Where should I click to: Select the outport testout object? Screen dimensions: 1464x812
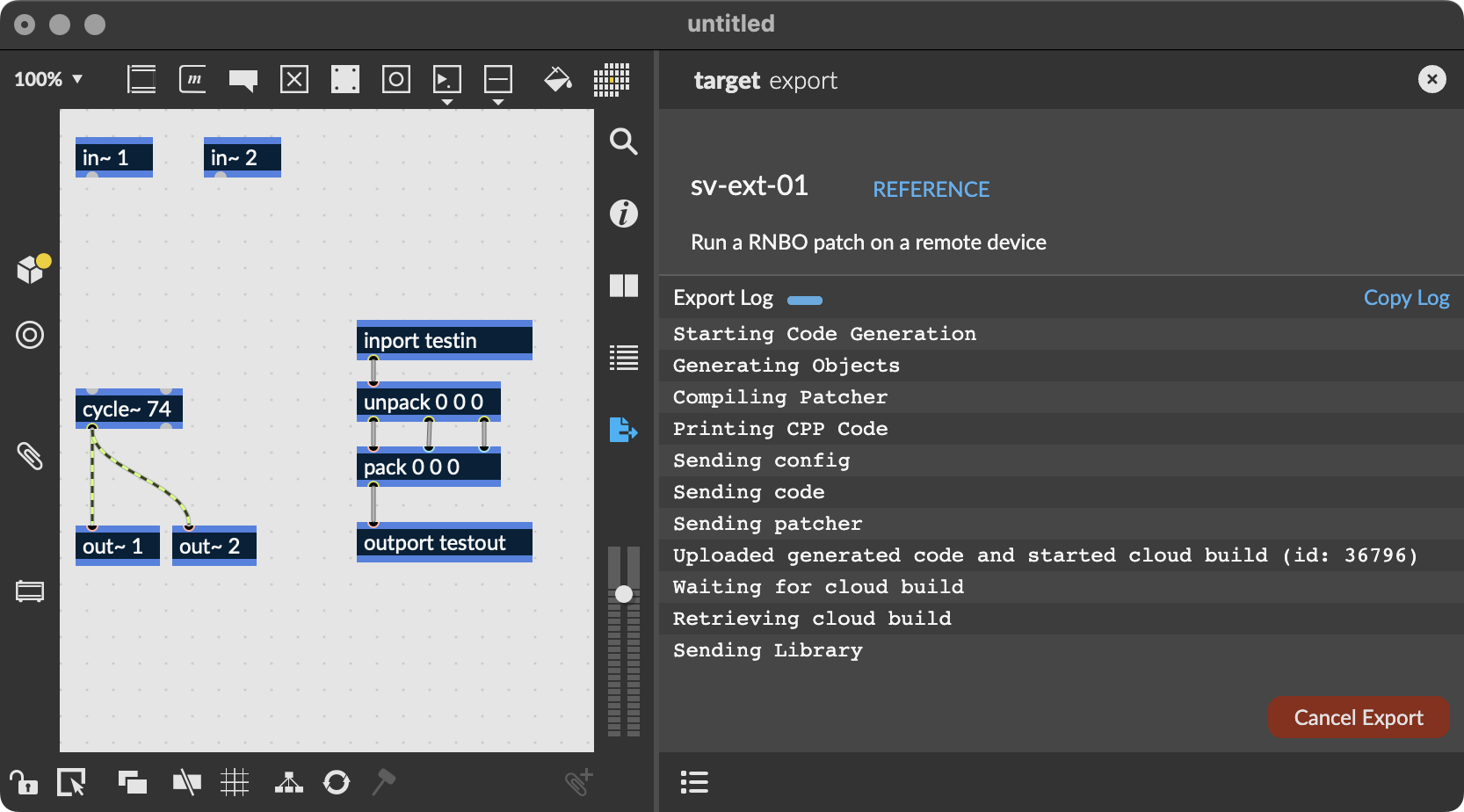[x=445, y=542]
